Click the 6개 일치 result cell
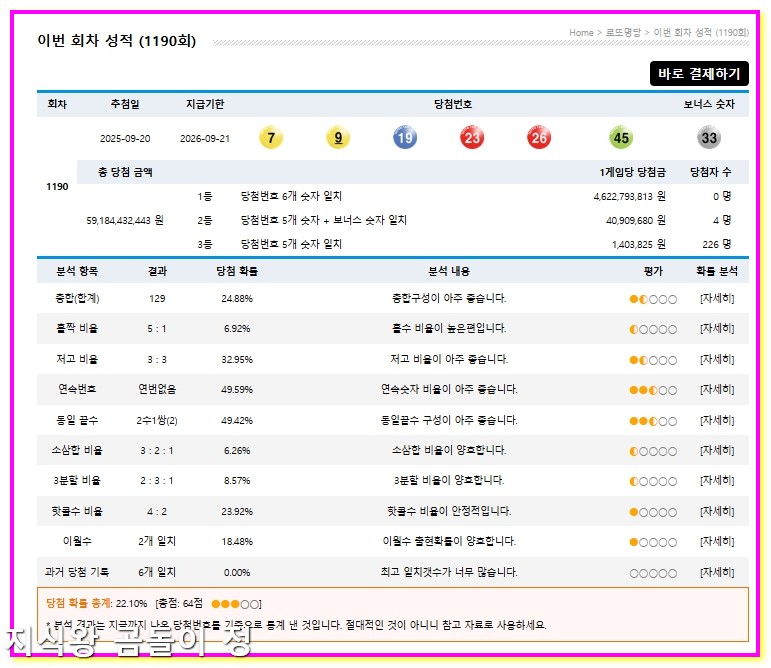The height and width of the screenshot is (668, 771). pos(157,572)
